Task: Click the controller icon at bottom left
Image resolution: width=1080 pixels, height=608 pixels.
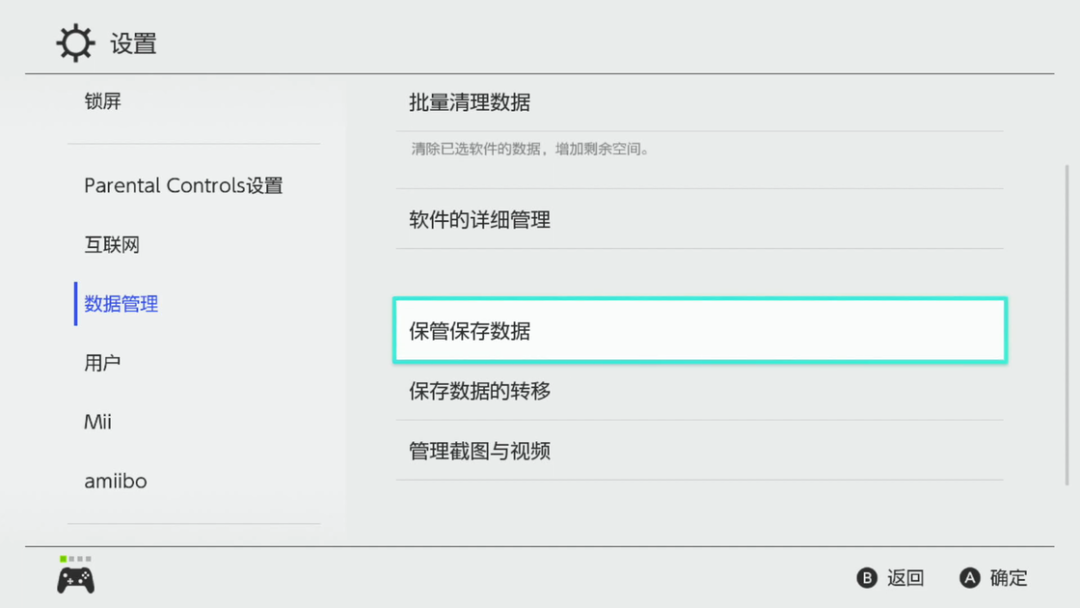Action: point(76,579)
